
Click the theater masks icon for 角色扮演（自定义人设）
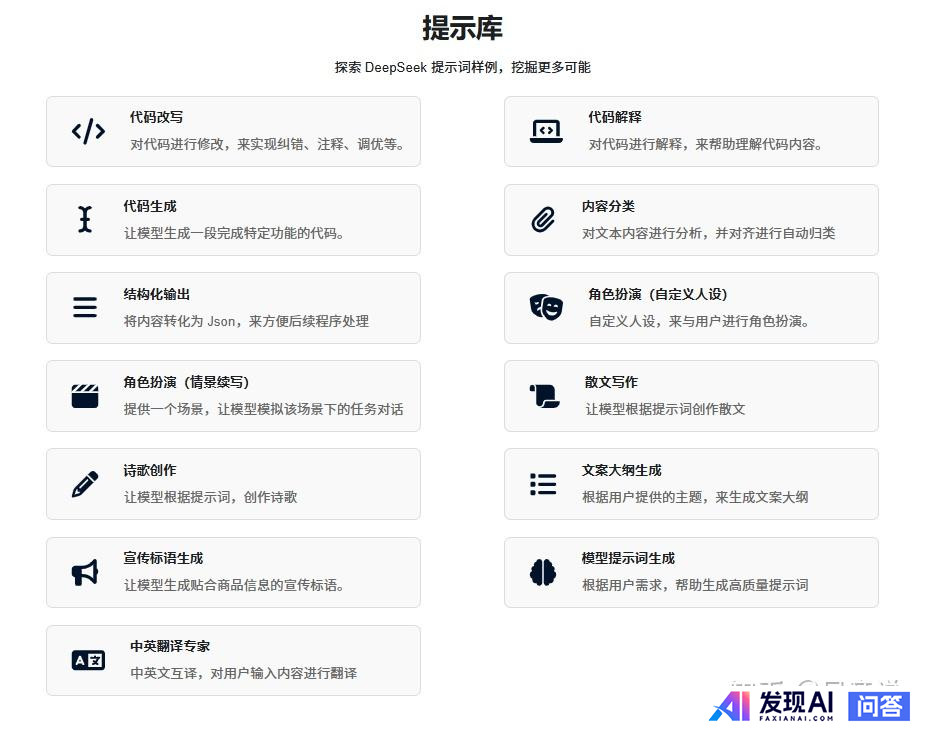(x=546, y=307)
